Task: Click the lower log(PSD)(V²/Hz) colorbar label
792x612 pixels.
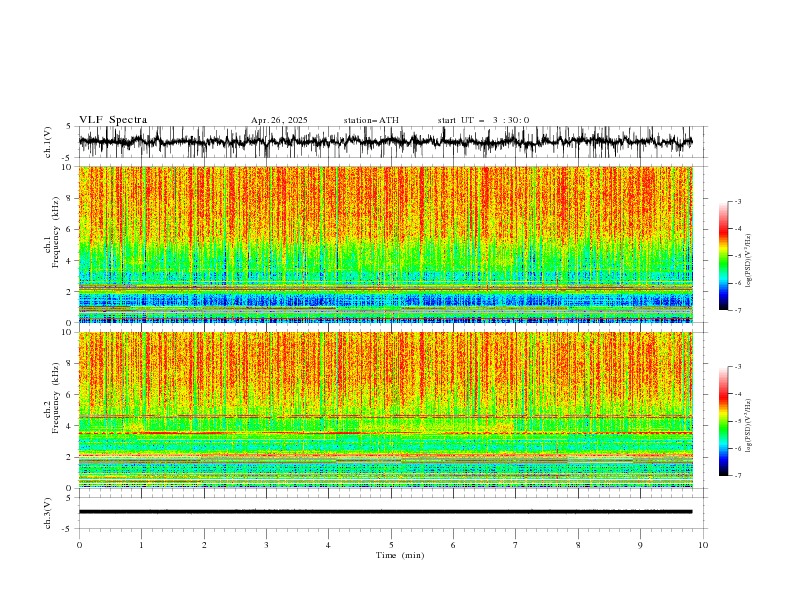Action: pos(749,425)
